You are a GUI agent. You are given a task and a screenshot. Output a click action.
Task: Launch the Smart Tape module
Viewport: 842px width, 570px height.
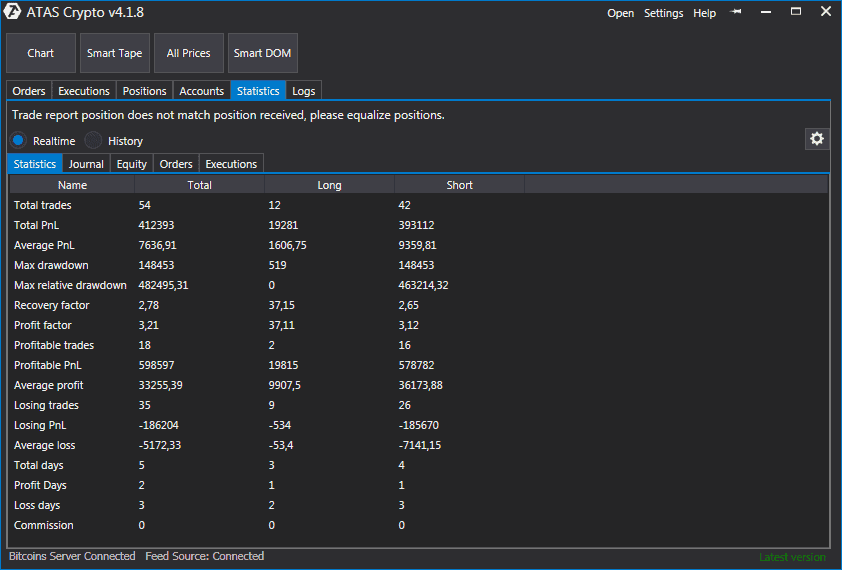click(115, 53)
